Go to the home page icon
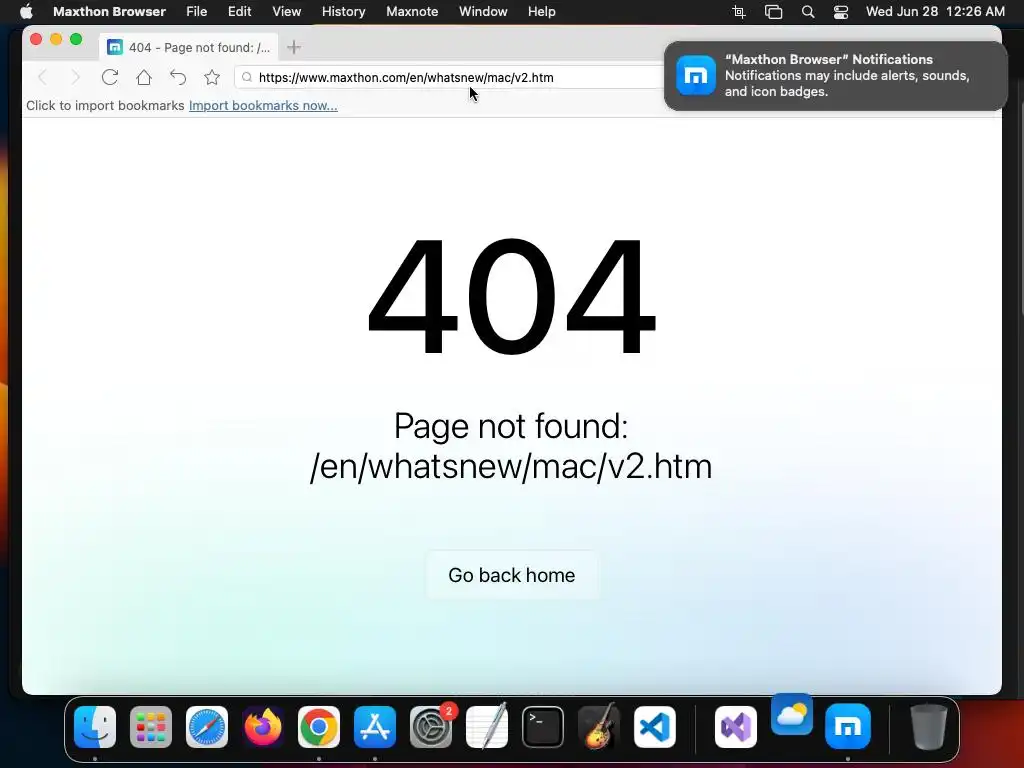This screenshot has height=768, width=1024. (144, 78)
